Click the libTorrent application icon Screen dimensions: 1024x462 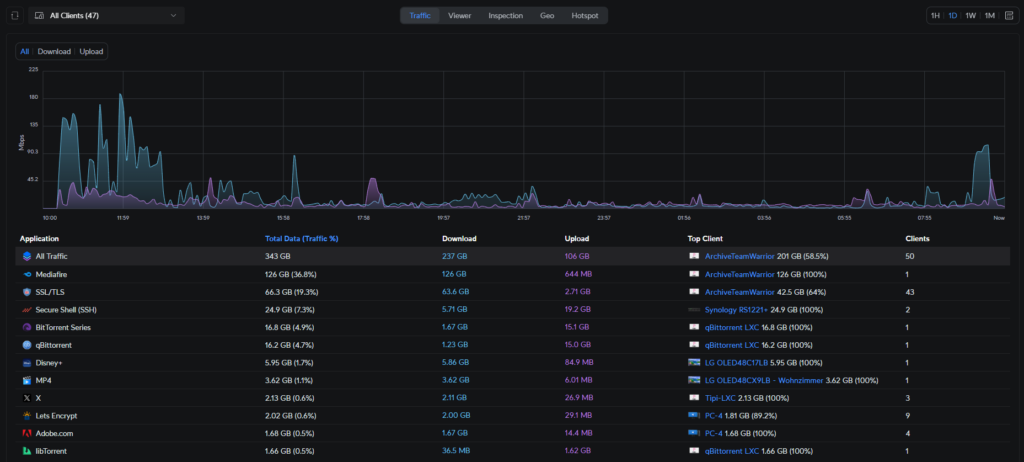27,451
